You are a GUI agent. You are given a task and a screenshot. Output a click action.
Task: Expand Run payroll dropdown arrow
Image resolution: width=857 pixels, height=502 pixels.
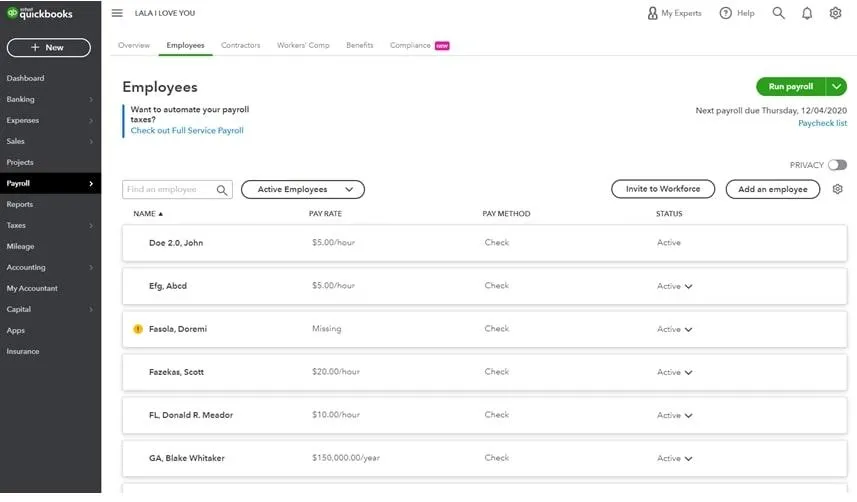[x=836, y=86]
